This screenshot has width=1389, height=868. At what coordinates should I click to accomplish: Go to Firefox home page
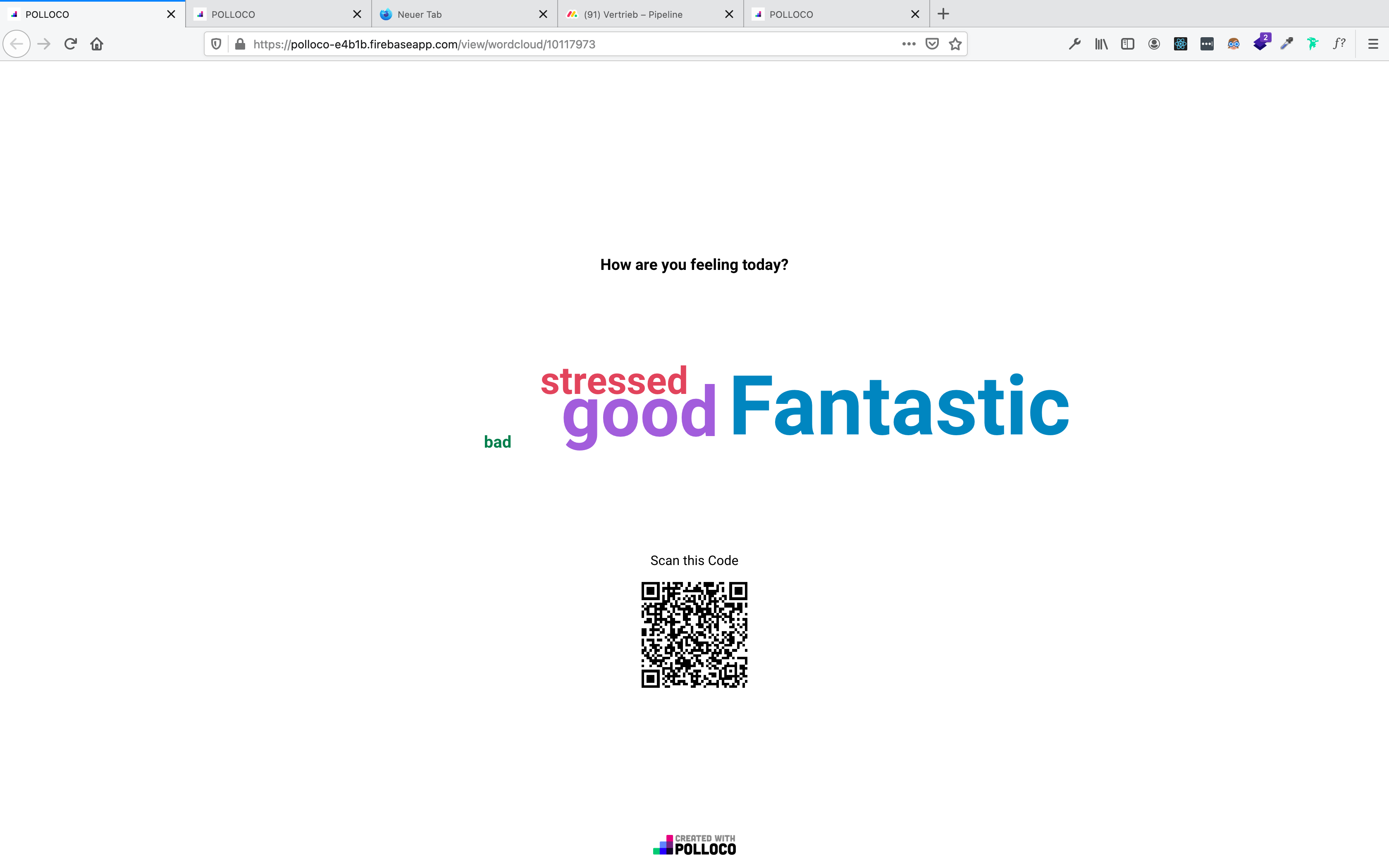coord(96,44)
